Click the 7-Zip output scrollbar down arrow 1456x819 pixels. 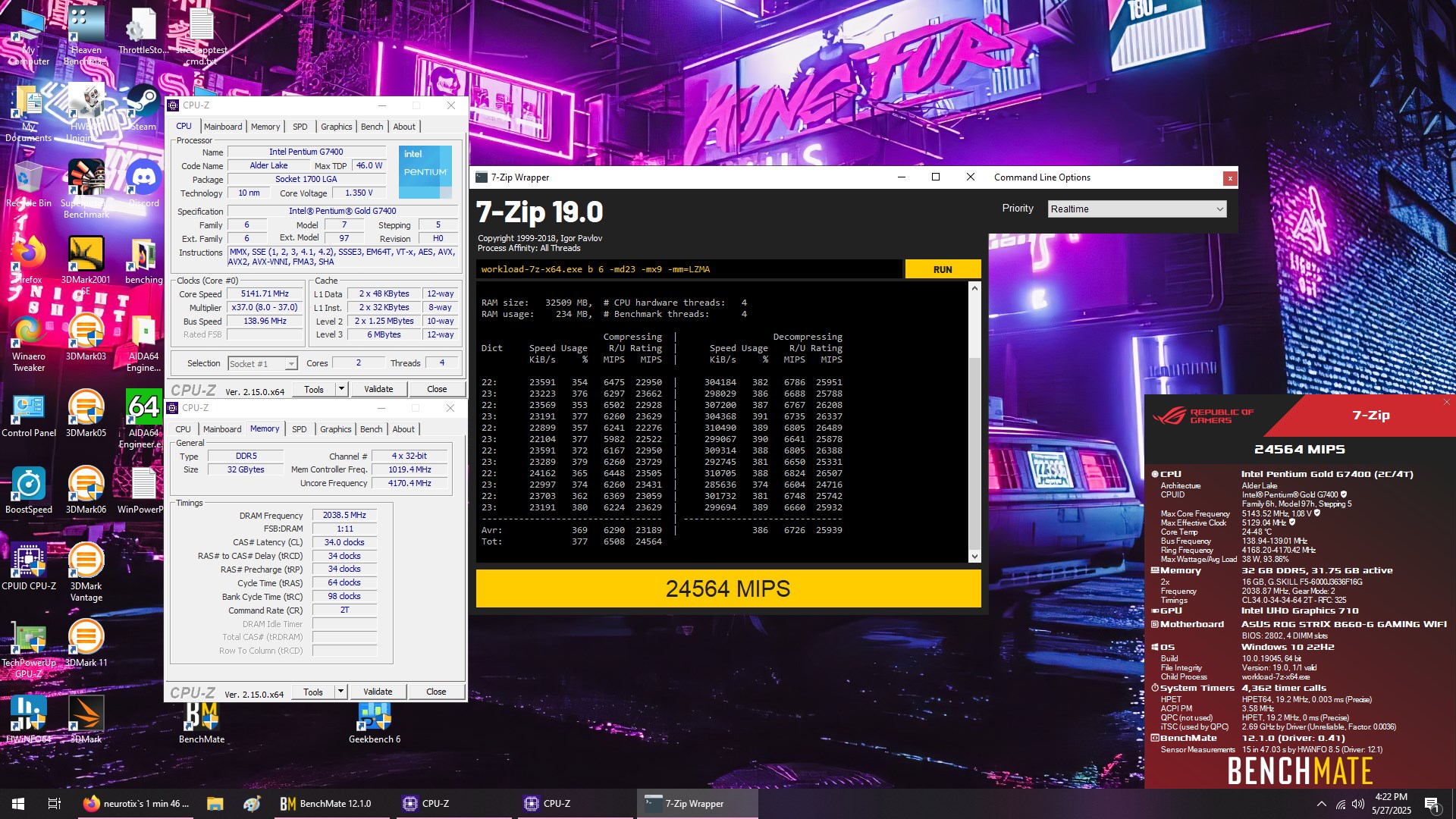tap(974, 557)
